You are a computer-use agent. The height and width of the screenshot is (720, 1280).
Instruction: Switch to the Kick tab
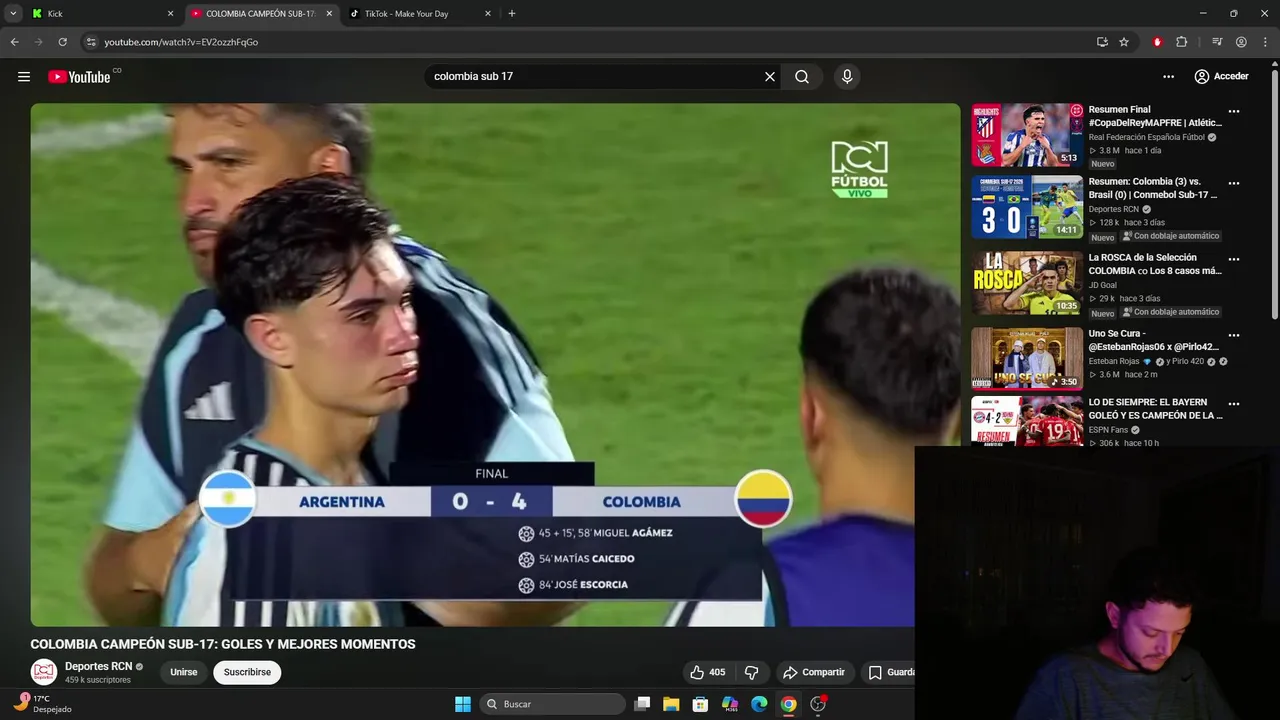(103, 14)
